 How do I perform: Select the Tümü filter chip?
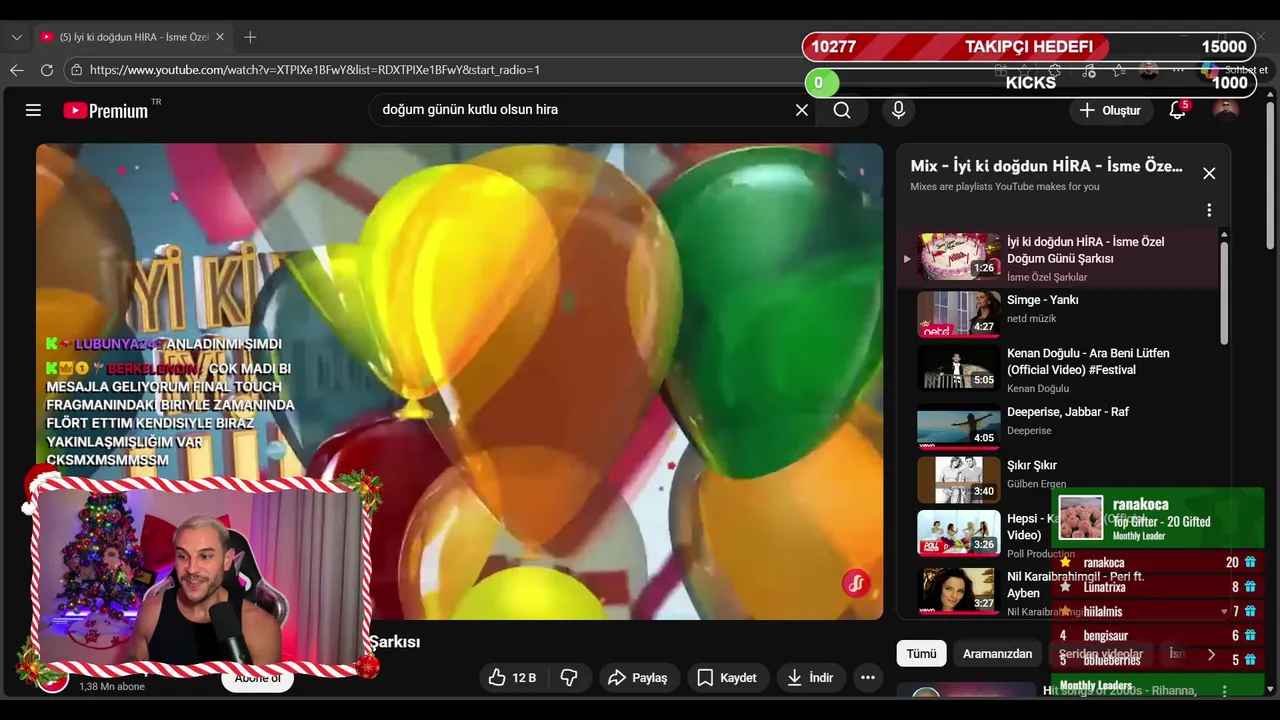click(x=921, y=653)
